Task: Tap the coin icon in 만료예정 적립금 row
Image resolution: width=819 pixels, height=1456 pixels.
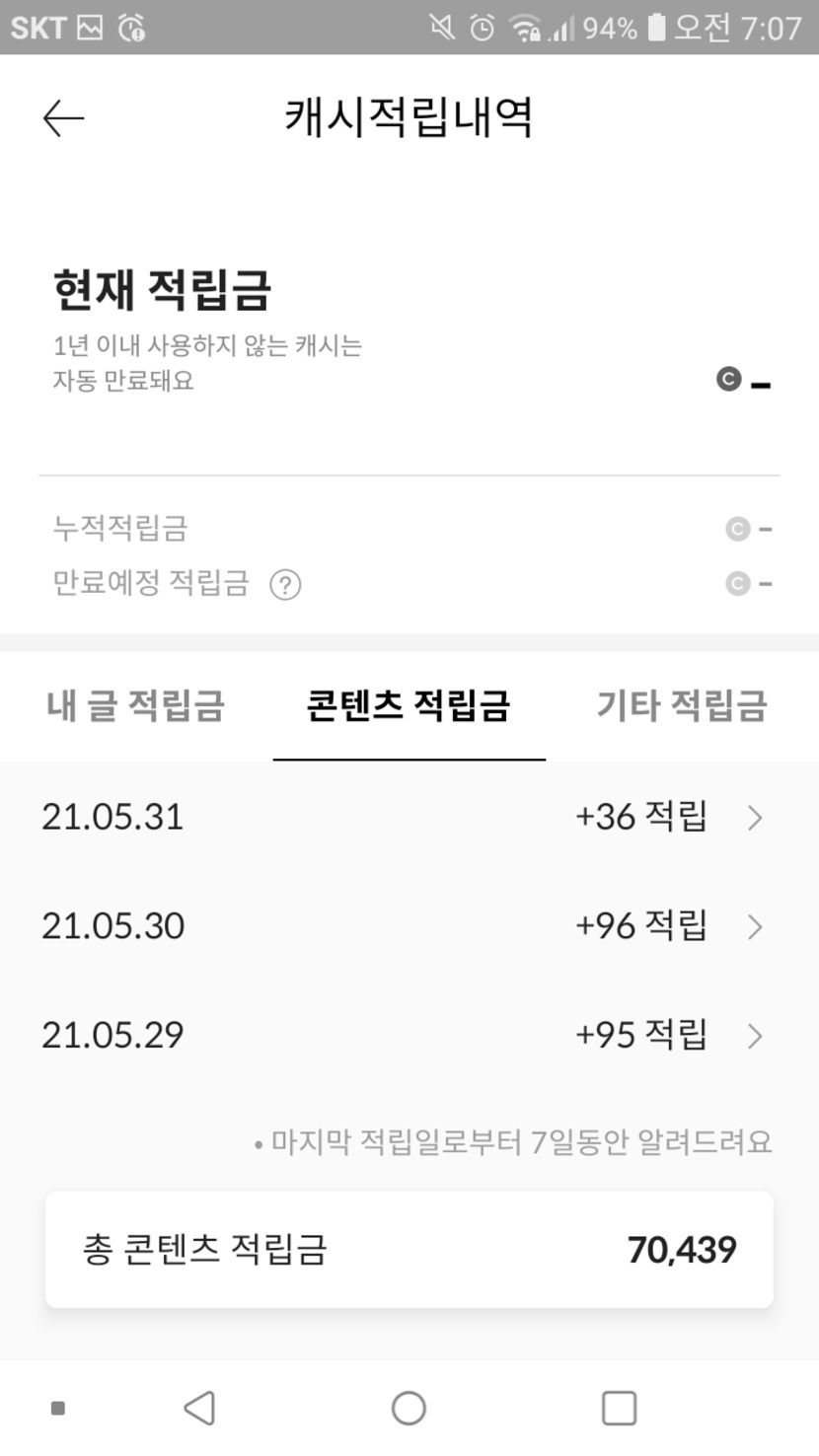Action: [737, 584]
